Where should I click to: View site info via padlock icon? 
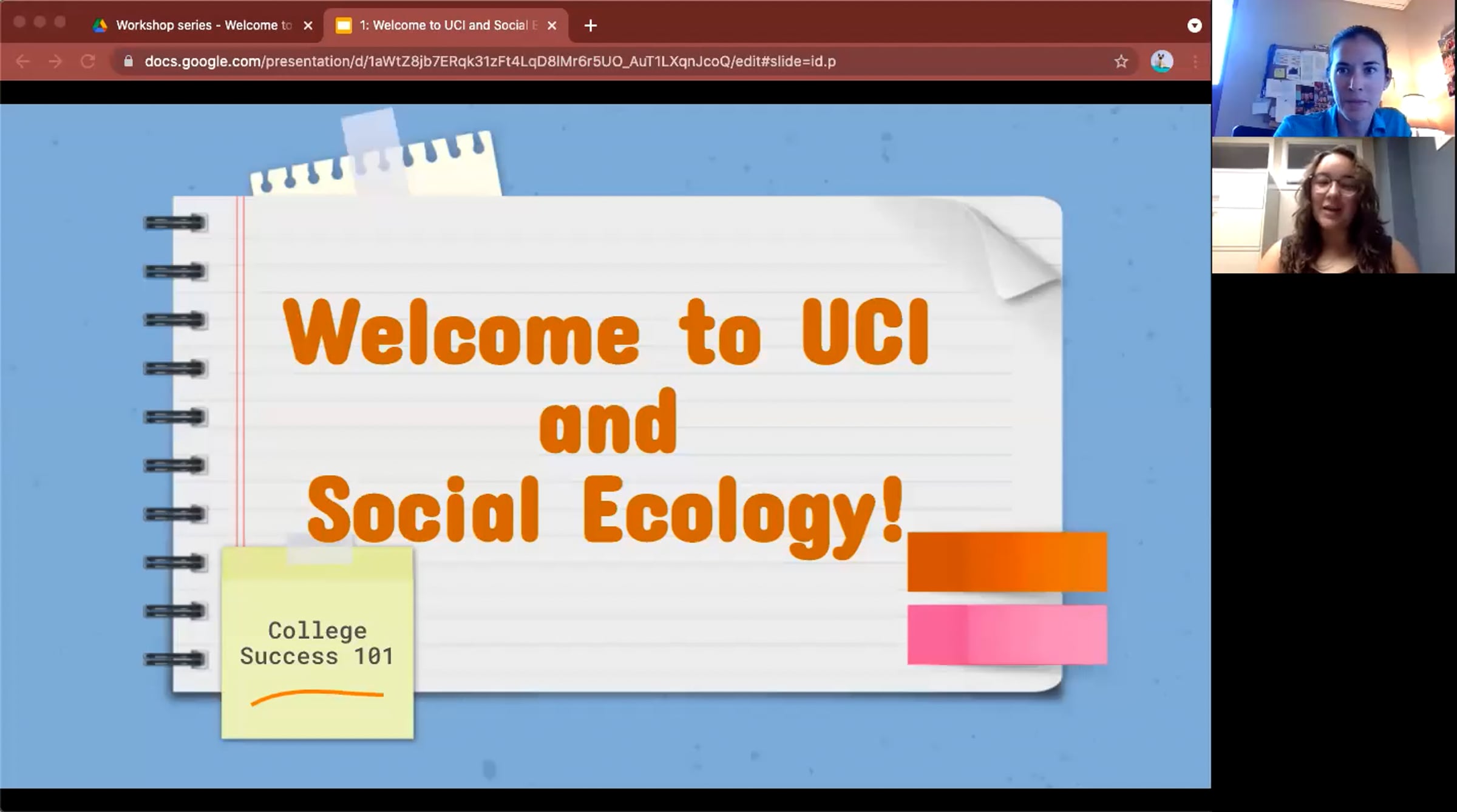[128, 61]
